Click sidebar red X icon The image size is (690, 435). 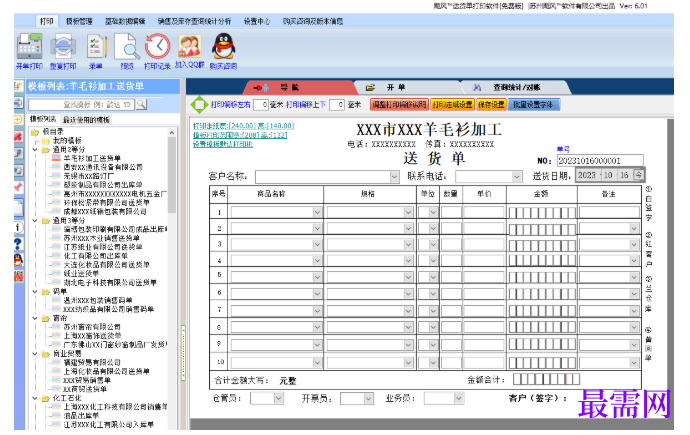pyautogui.click(x=18, y=136)
